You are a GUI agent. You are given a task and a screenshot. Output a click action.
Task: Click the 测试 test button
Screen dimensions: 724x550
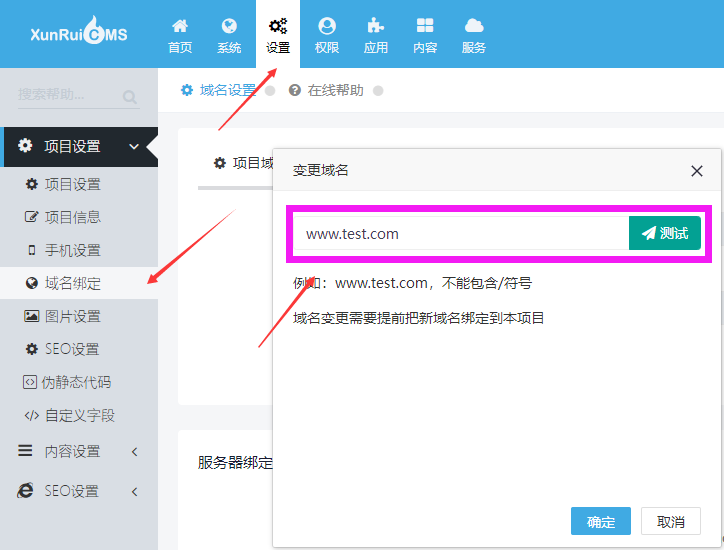coord(665,233)
